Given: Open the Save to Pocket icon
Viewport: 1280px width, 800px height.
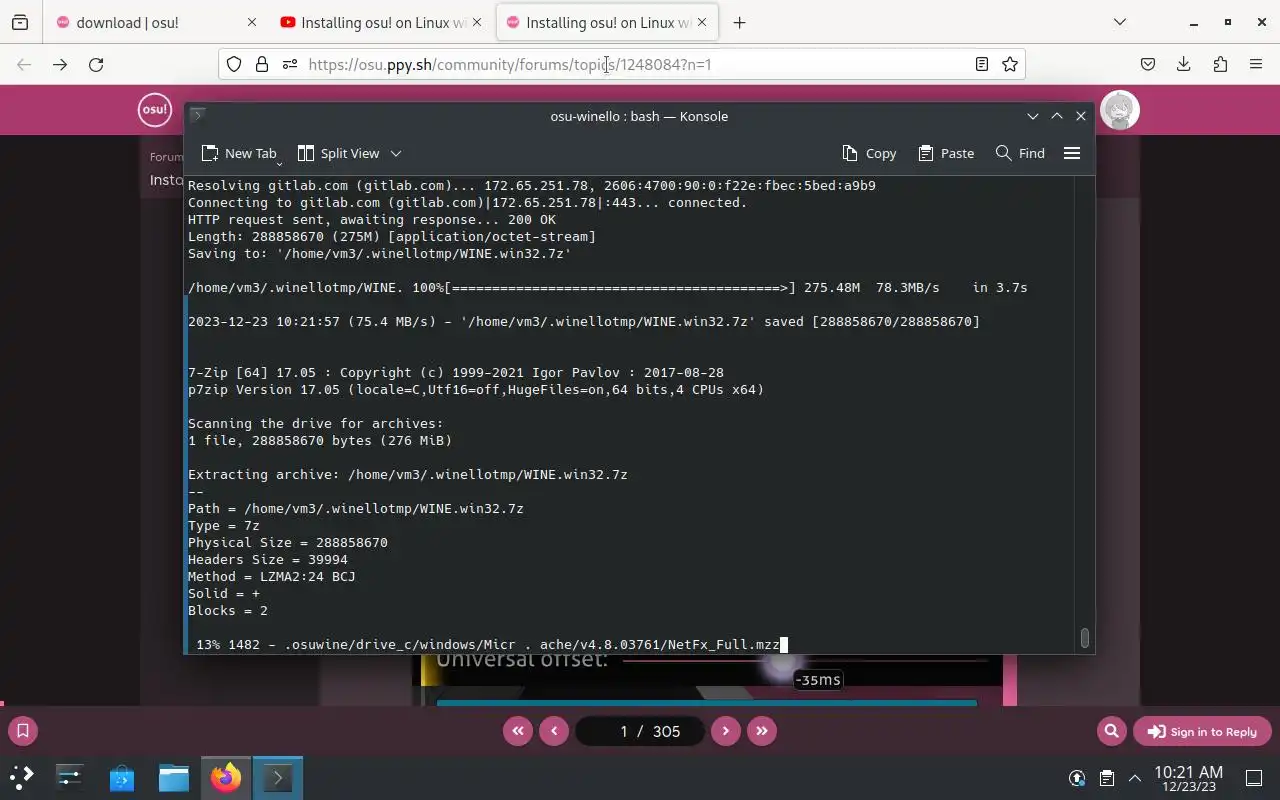Looking at the screenshot, I should tap(1148, 64).
